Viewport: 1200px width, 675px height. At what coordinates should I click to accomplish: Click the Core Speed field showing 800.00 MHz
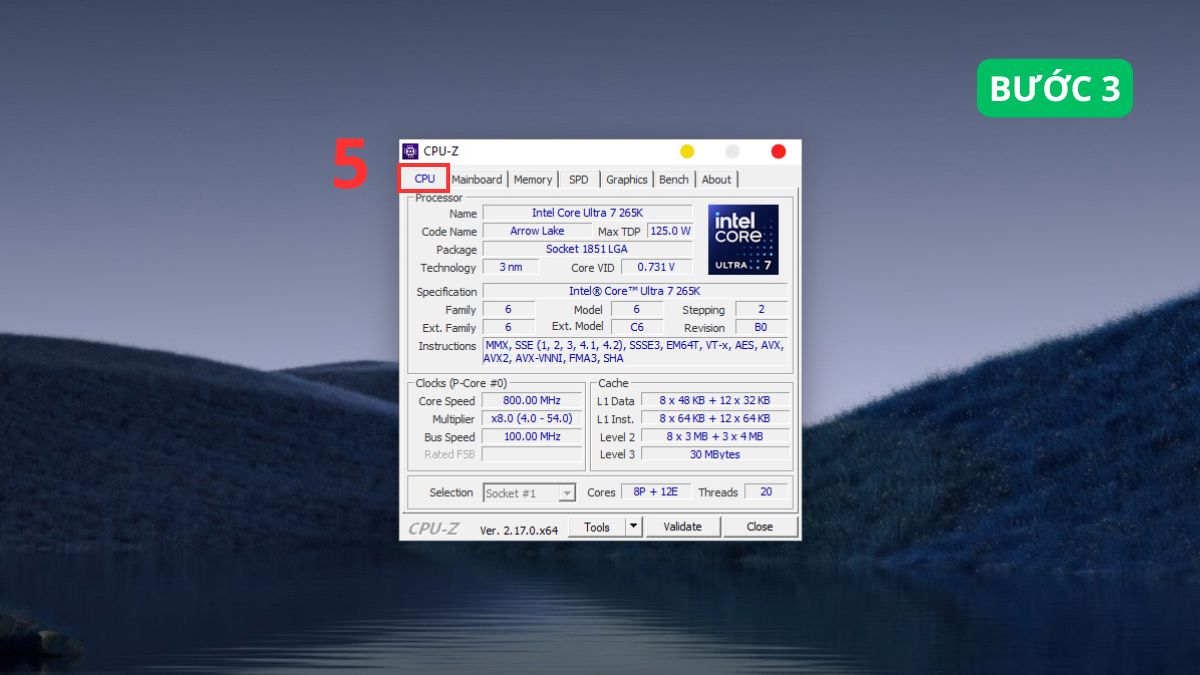click(531, 400)
